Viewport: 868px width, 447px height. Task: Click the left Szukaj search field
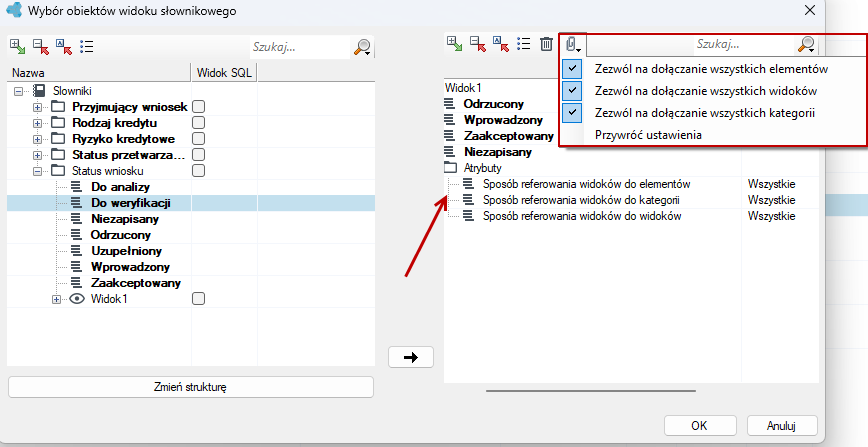[x=300, y=47]
